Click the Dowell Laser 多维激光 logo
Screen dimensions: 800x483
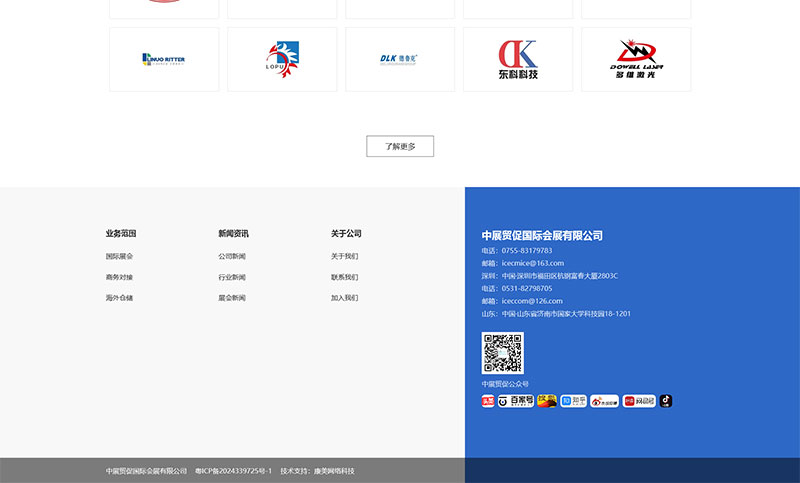coord(636,59)
